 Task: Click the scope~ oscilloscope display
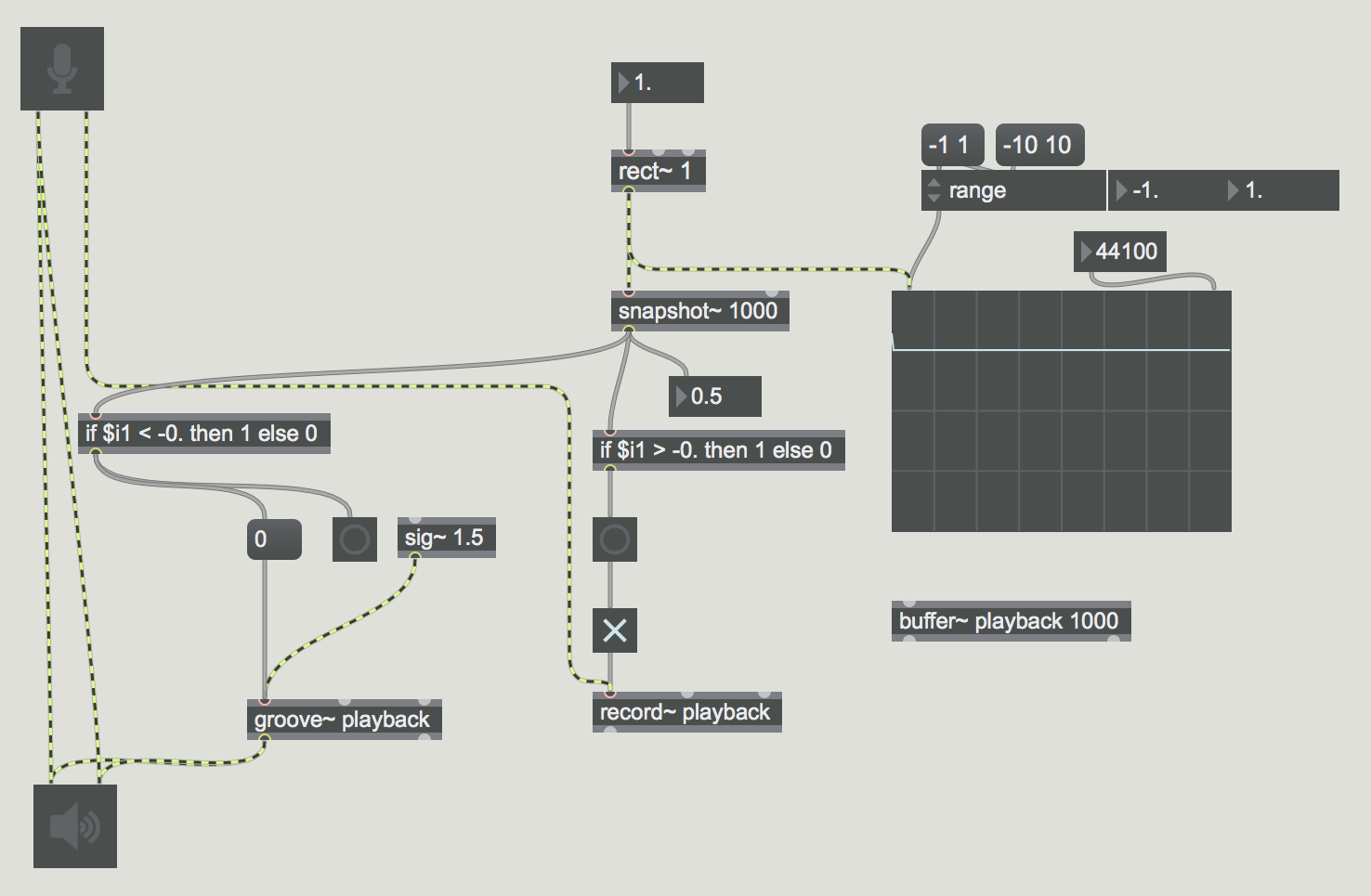1062,411
